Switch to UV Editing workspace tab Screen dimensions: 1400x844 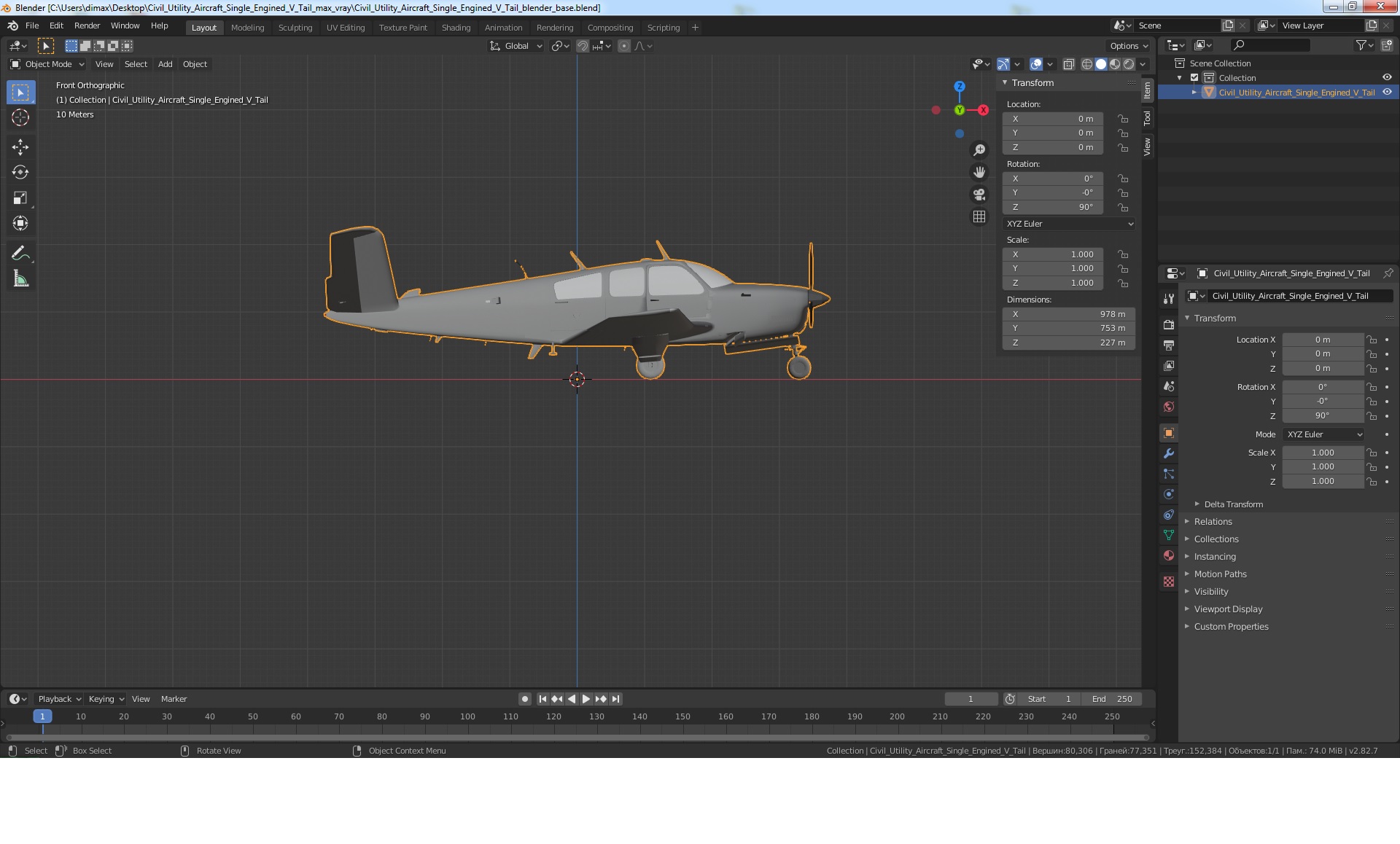click(x=346, y=28)
